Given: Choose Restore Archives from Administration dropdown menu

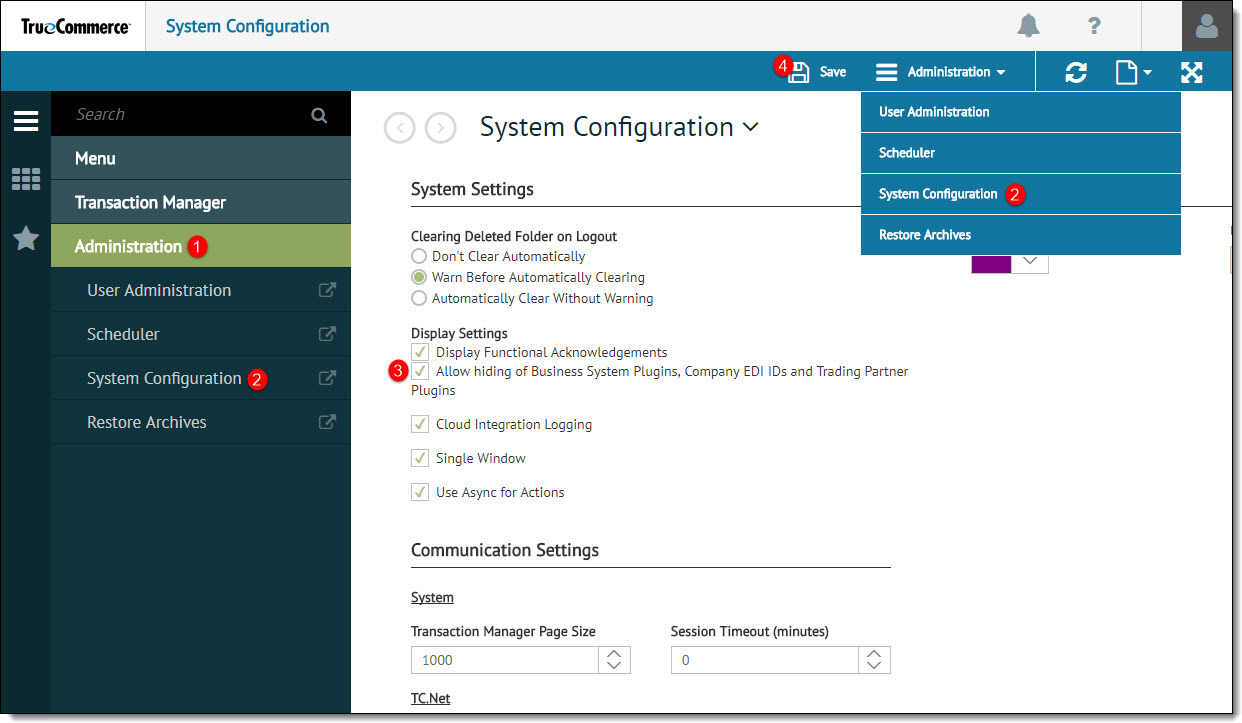Looking at the screenshot, I should point(925,235).
